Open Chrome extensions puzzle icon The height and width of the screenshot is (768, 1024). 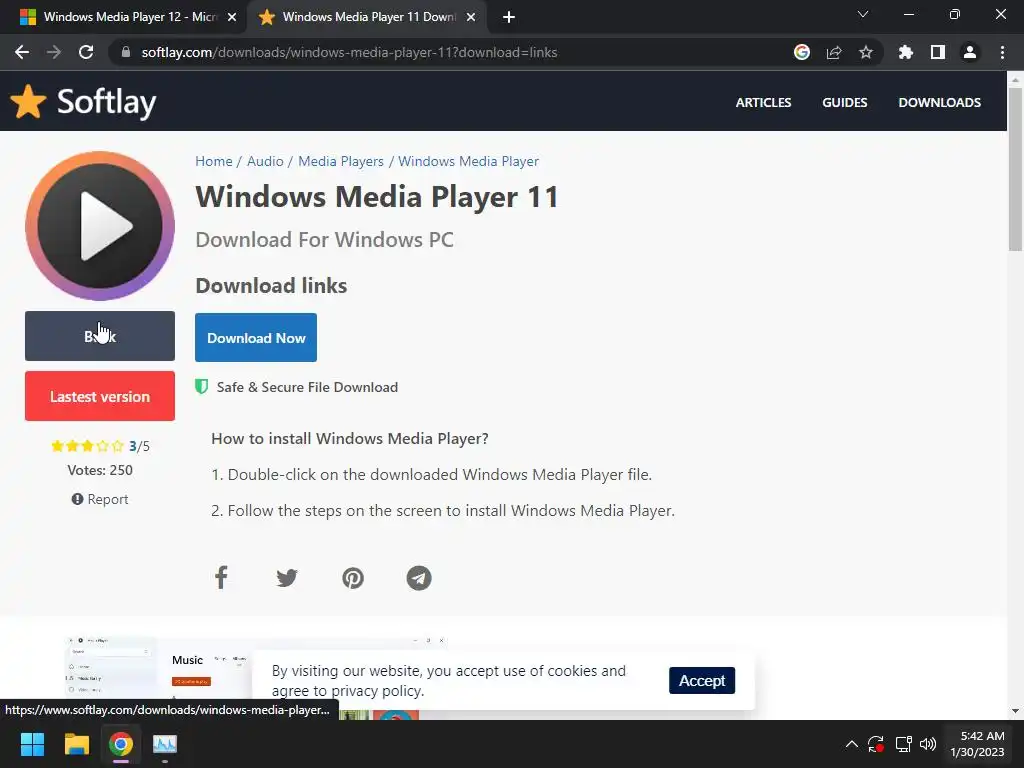(x=906, y=52)
